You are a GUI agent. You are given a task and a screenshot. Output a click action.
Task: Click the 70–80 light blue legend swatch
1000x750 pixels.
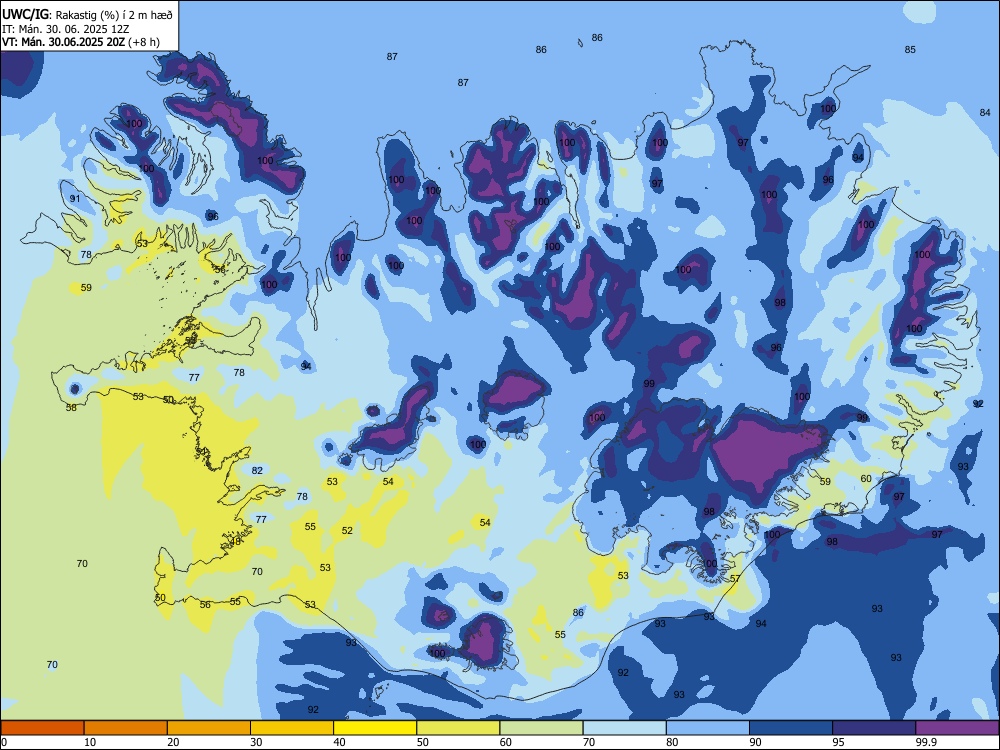(x=624, y=728)
